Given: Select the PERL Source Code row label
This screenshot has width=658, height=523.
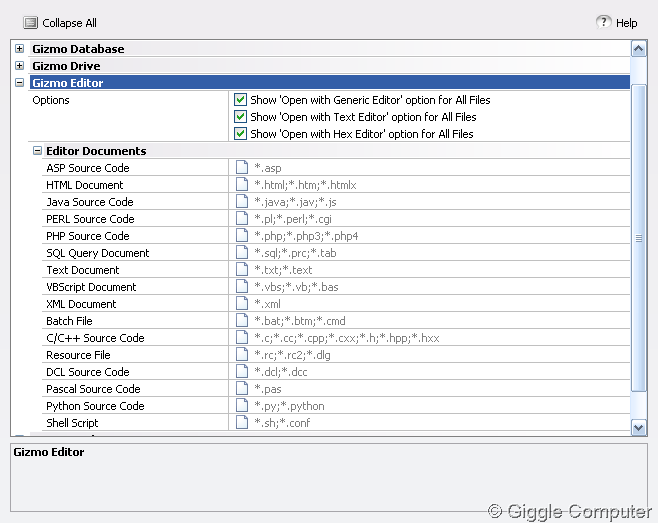Looking at the screenshot, I should coord(90,219).
